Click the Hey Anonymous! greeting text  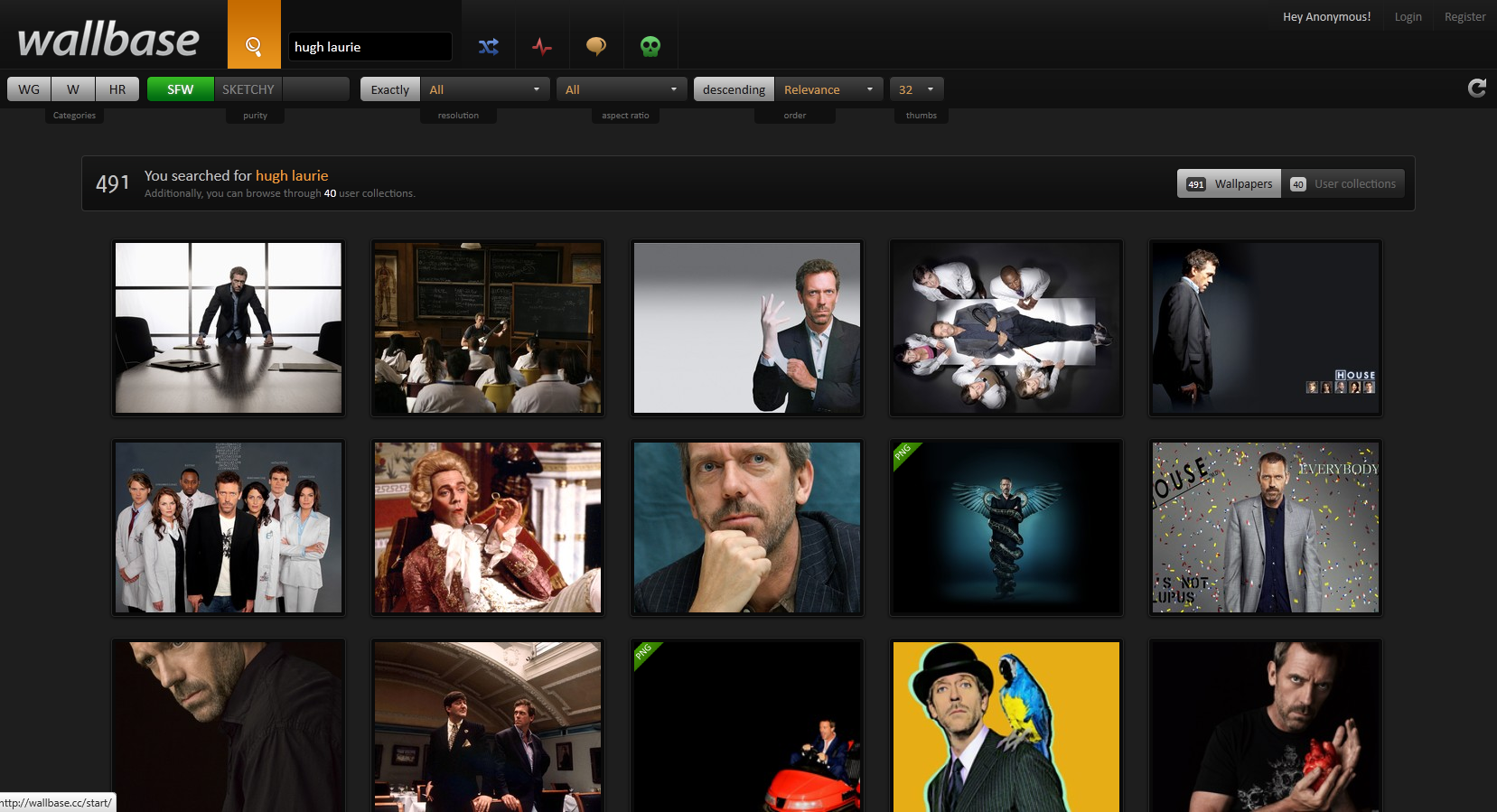(x=1326, y=16)
